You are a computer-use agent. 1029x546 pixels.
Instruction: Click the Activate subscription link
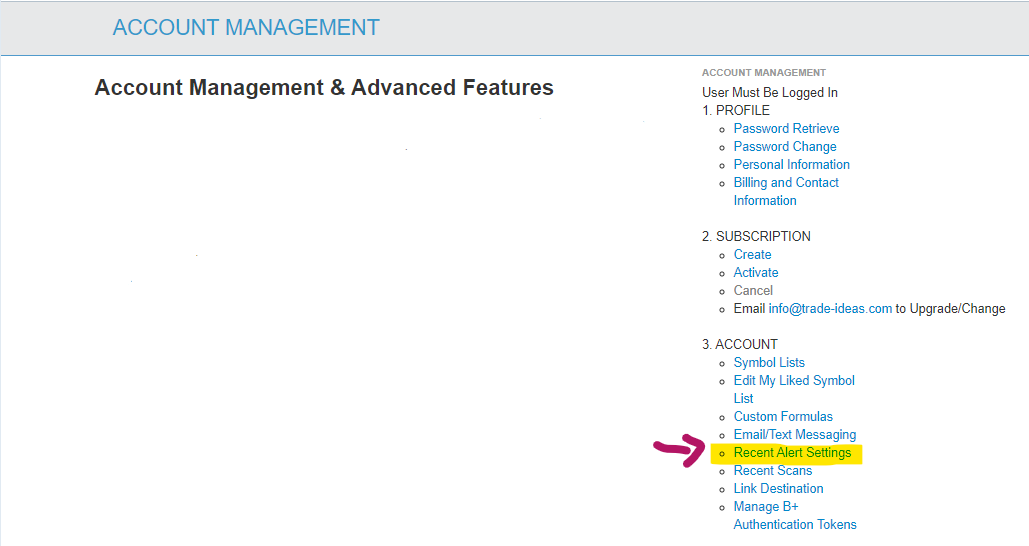point(755,273)
